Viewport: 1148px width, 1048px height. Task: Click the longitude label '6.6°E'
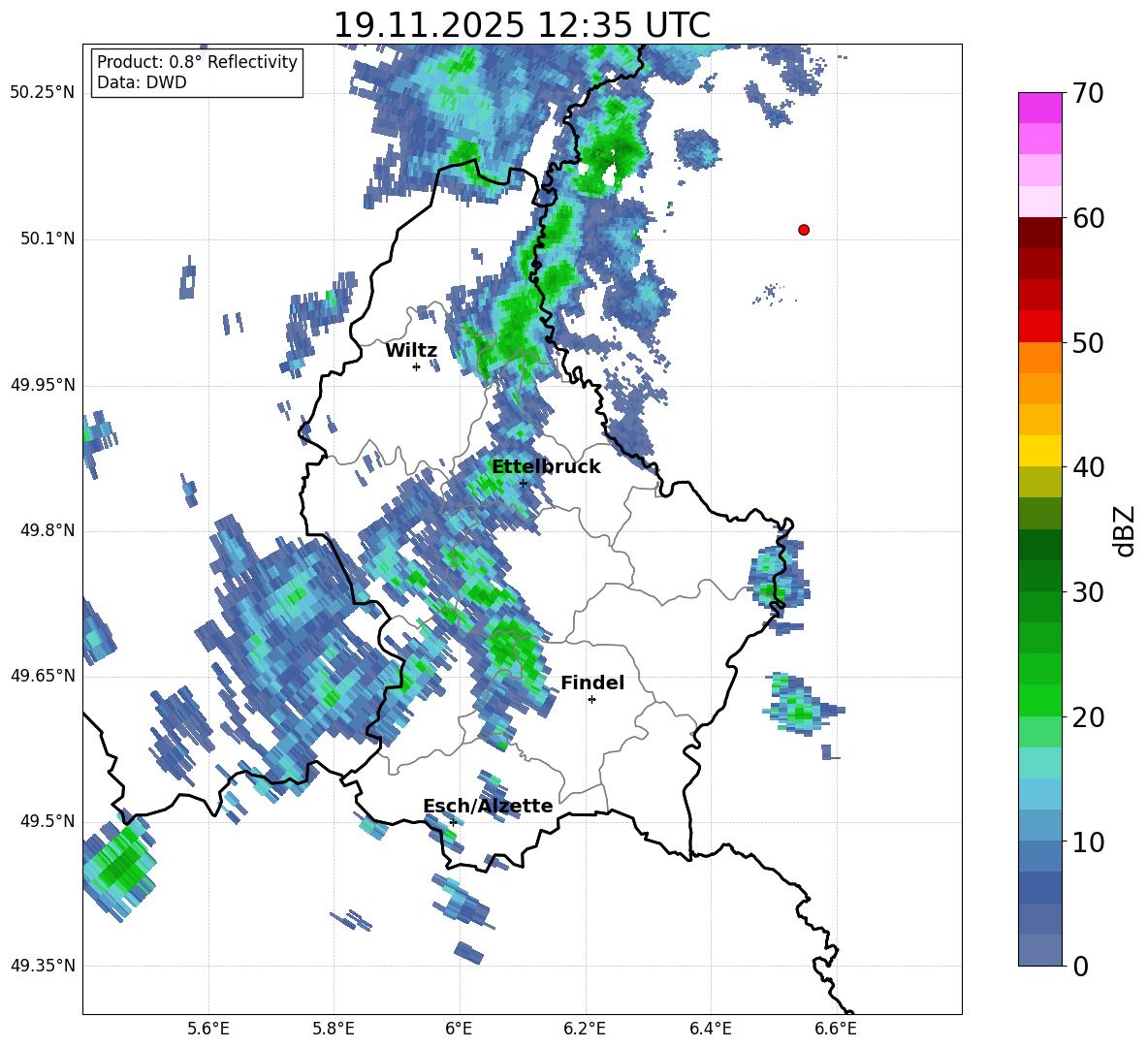(836, 1029)
